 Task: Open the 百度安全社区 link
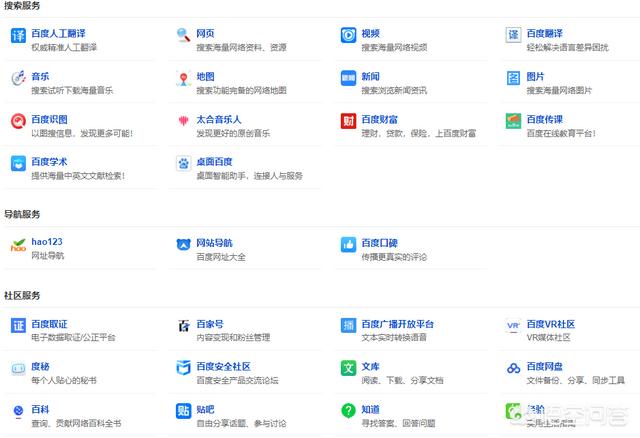[223, 367]
